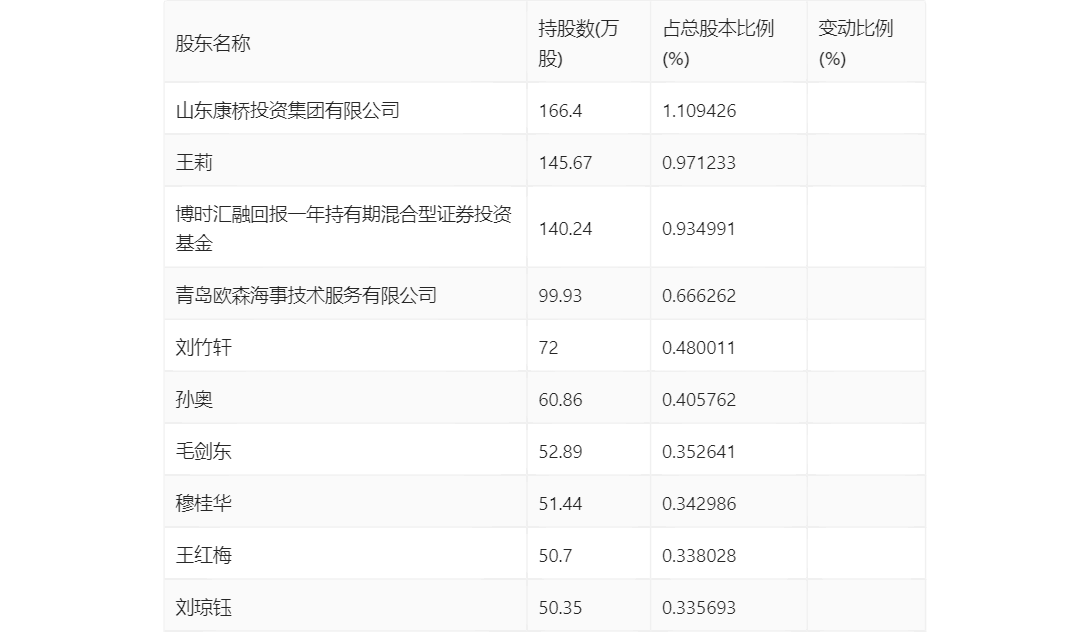Click 青岛欧森海事技术服务有限公司 row name
Screen dimensions: 1090x632
click(306, 295)
